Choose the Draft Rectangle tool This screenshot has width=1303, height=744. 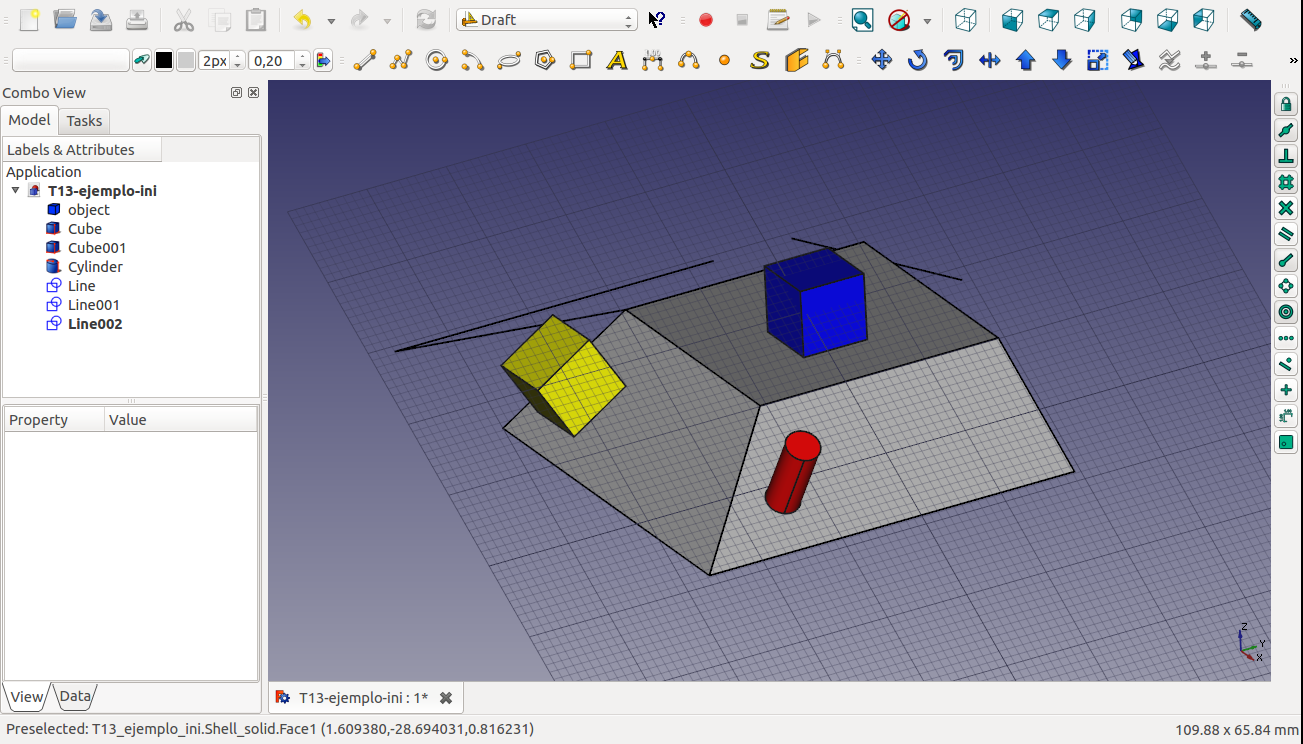click(581, 61)
